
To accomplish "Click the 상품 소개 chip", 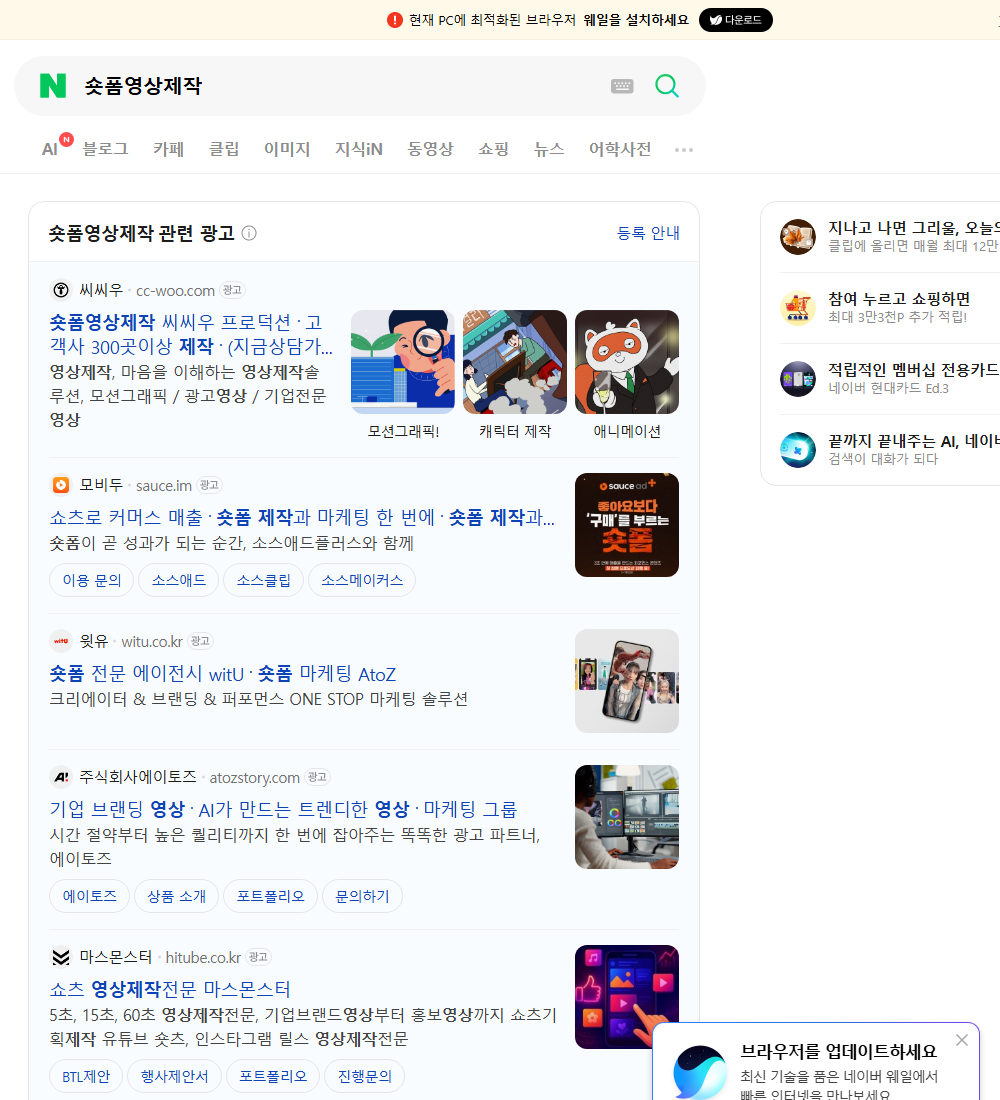I will click(x=177, y=896).
